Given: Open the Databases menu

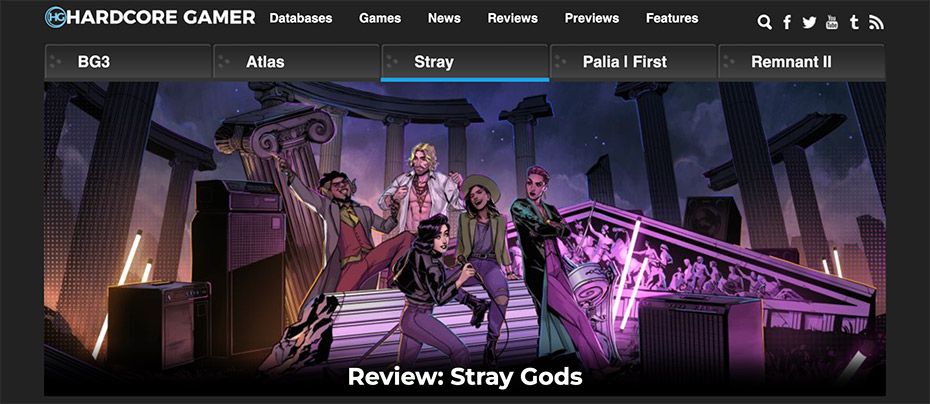Looking at the screenshot, I should point(301,18).
